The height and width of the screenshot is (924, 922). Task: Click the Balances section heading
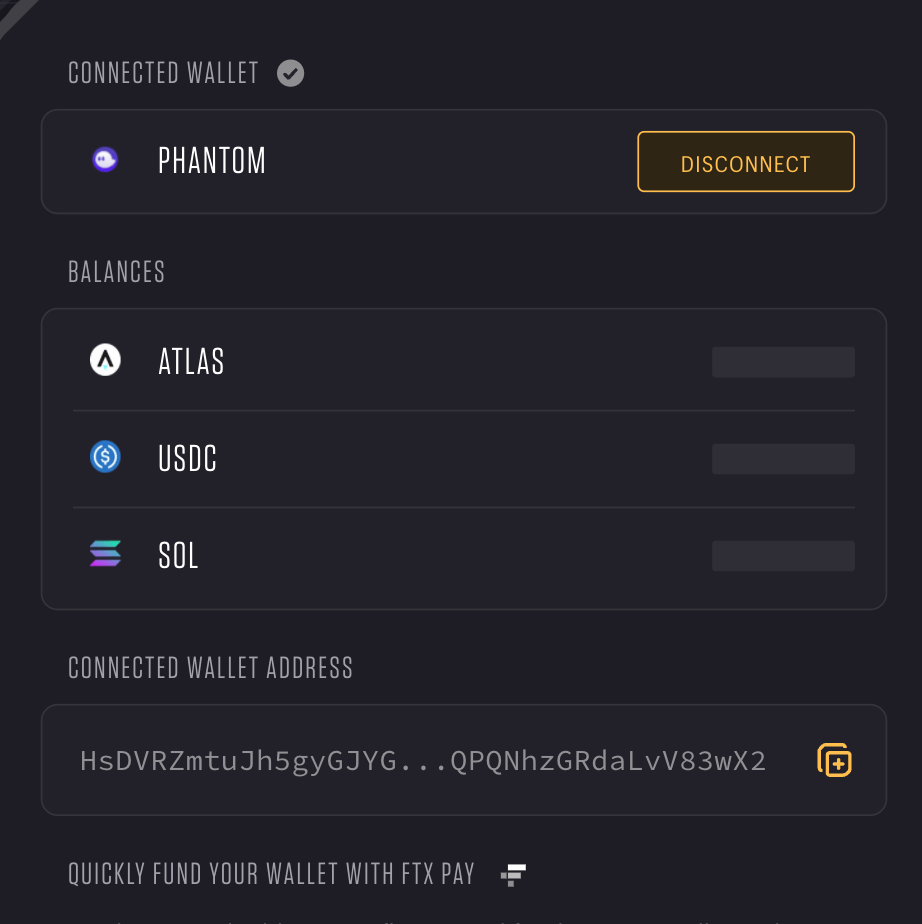(117, 272)
